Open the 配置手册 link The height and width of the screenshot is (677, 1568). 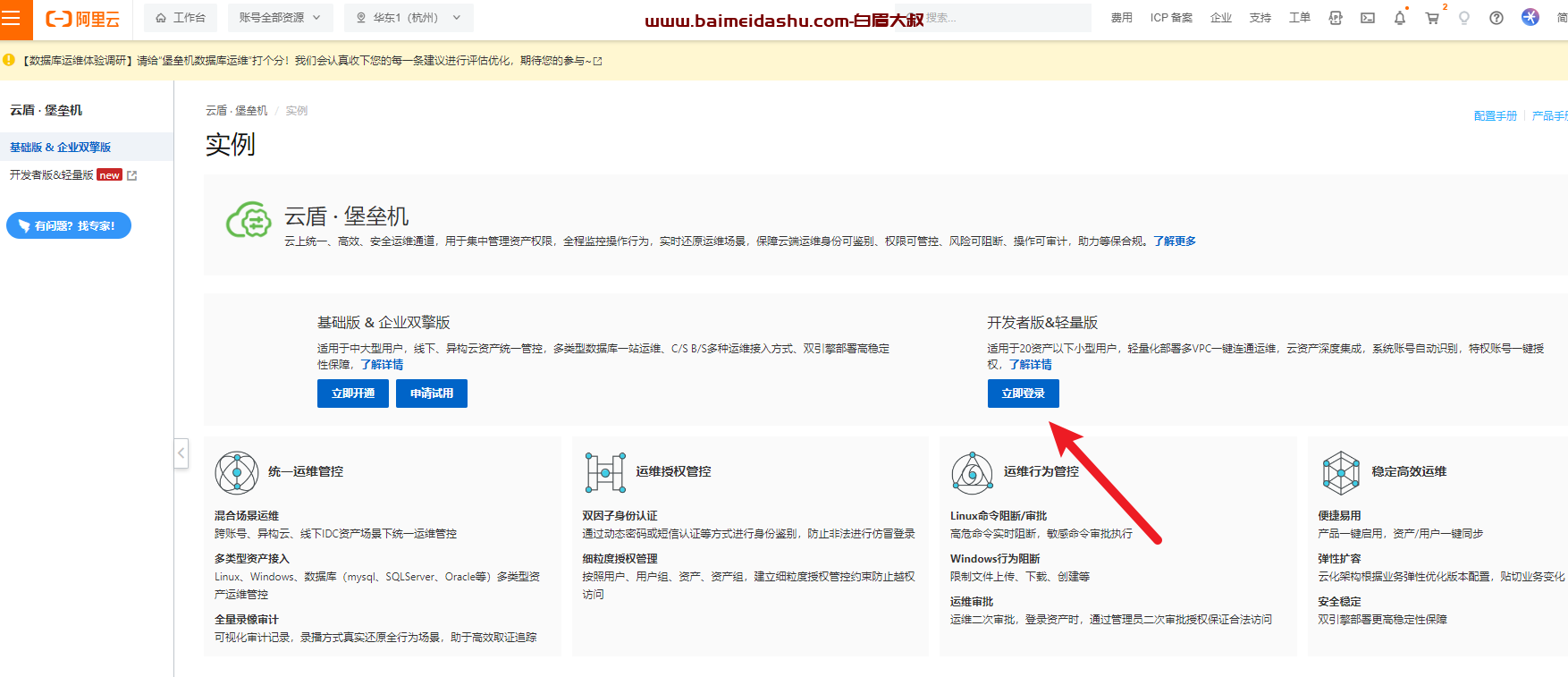click(1496, 116)
